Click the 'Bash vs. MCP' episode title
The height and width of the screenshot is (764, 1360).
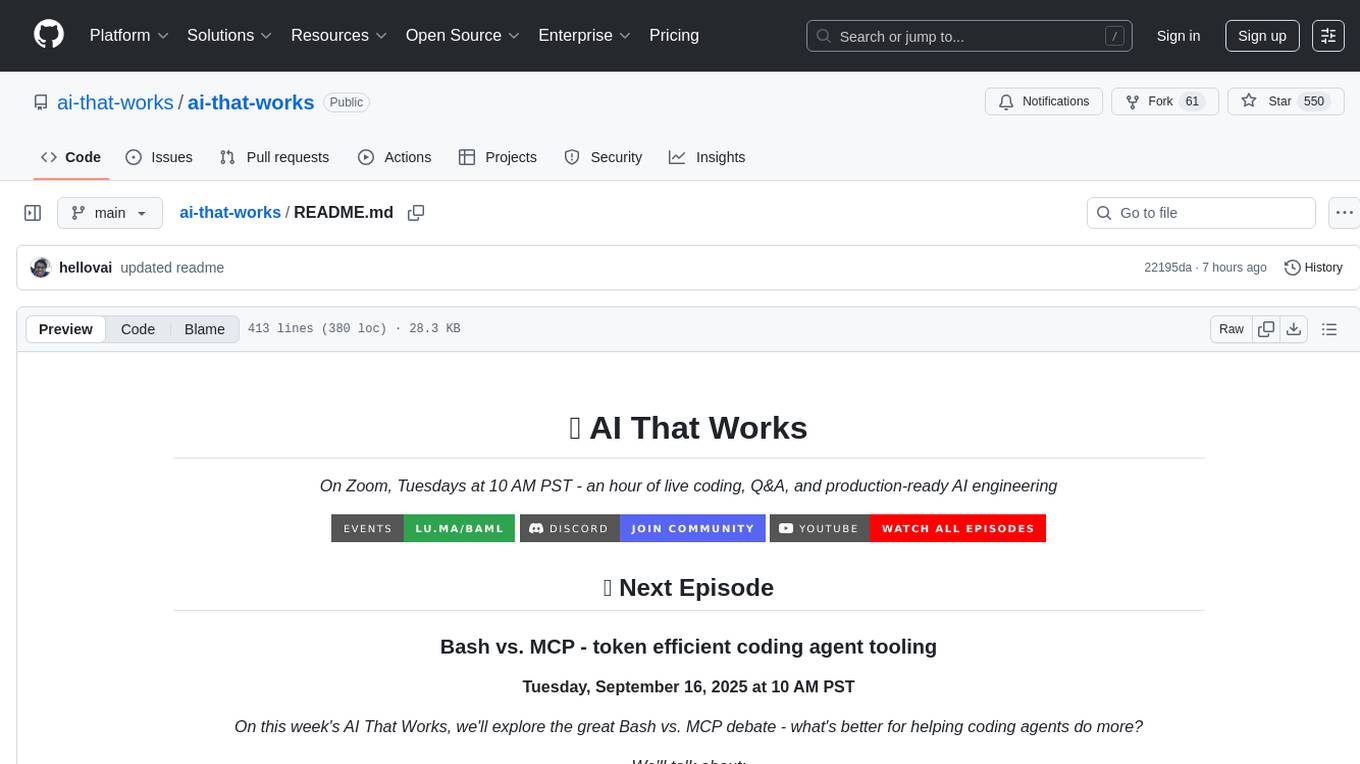pos(688,647)
